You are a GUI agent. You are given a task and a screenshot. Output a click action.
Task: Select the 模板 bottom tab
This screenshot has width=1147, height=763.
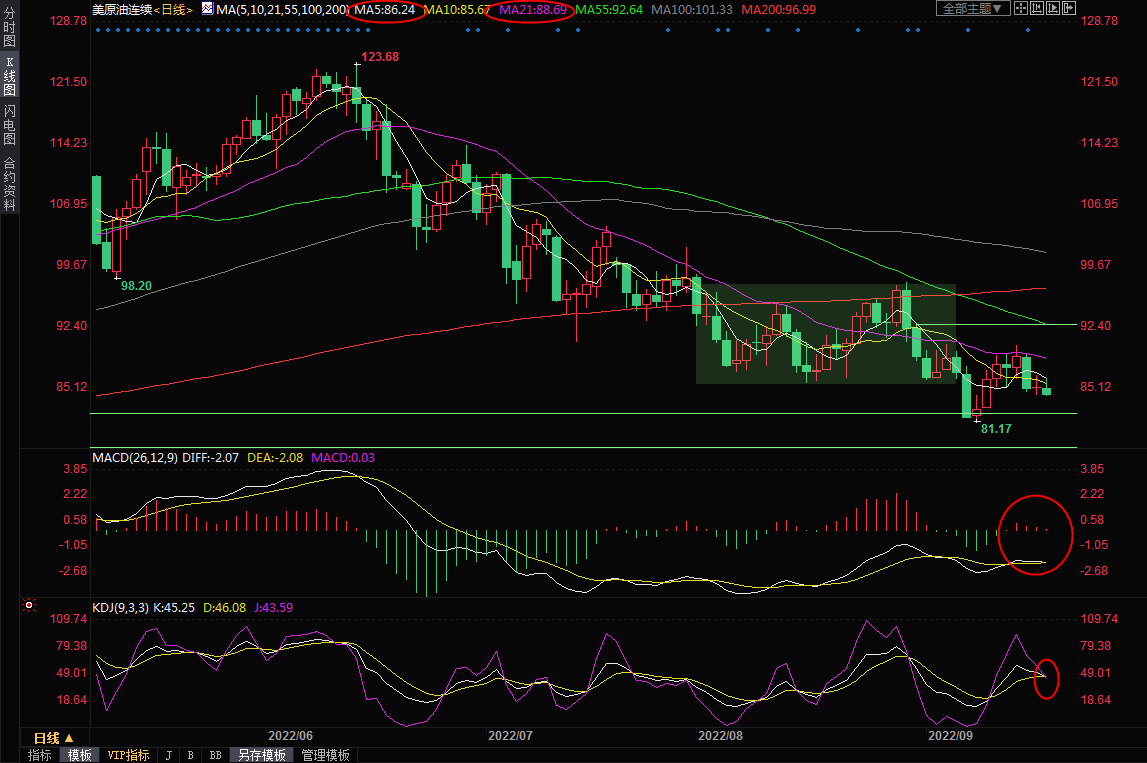(79, 755)
